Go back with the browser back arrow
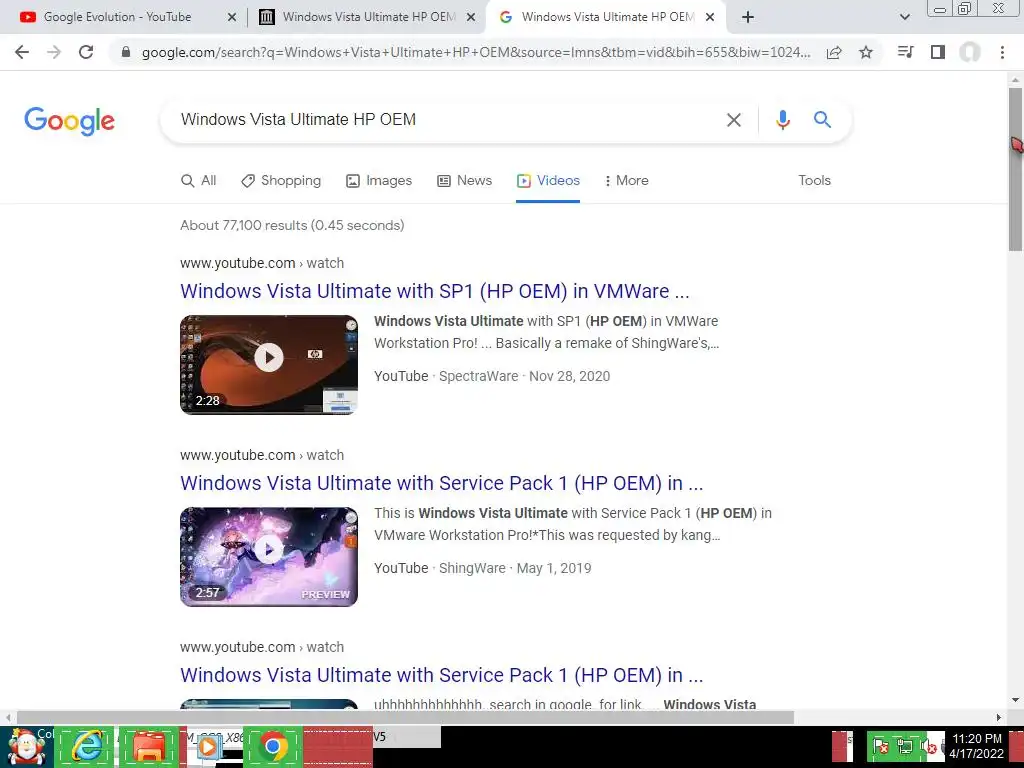This screenshot has width=1024, height=768. pyautogui.click(x=22, y=52)
